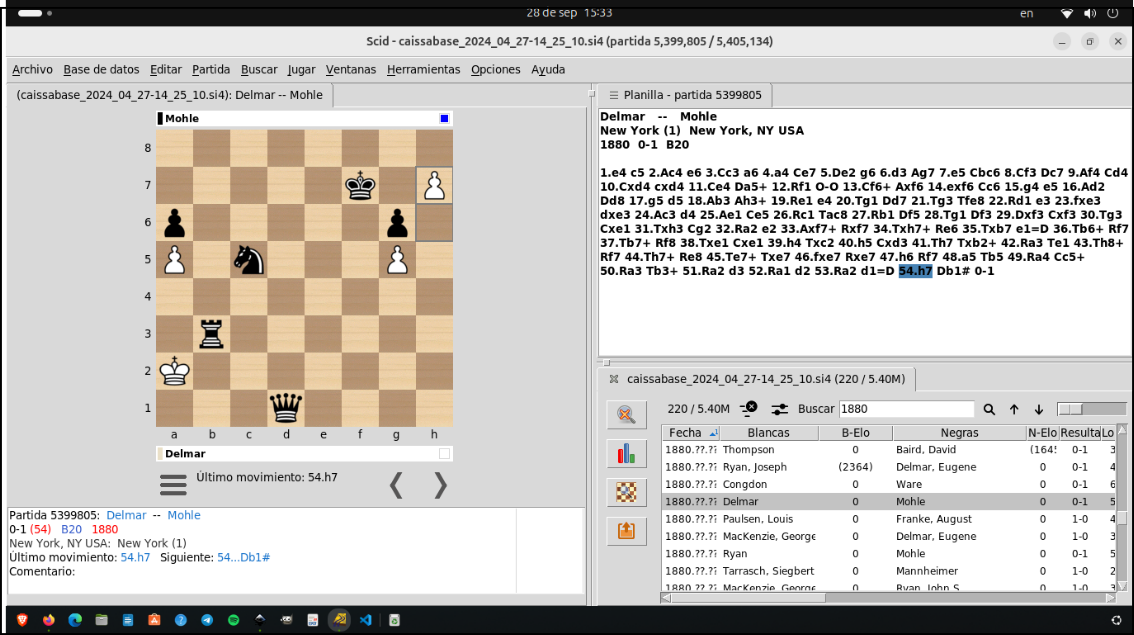Click the game list slider next to Buscar

pos(1090,409)
